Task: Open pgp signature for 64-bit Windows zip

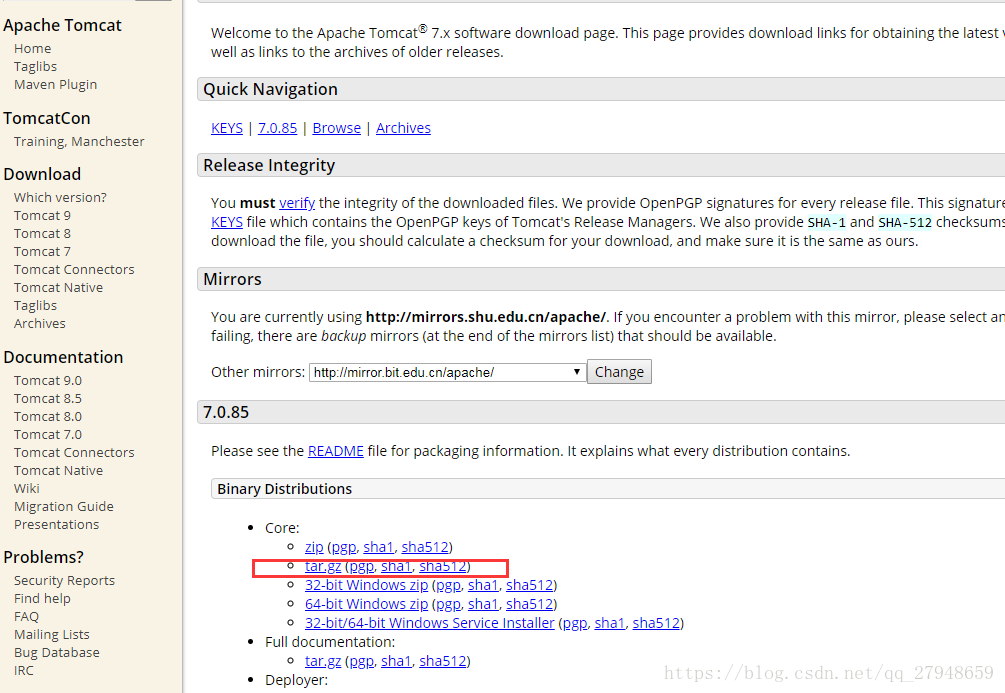Action: point(449,605)
